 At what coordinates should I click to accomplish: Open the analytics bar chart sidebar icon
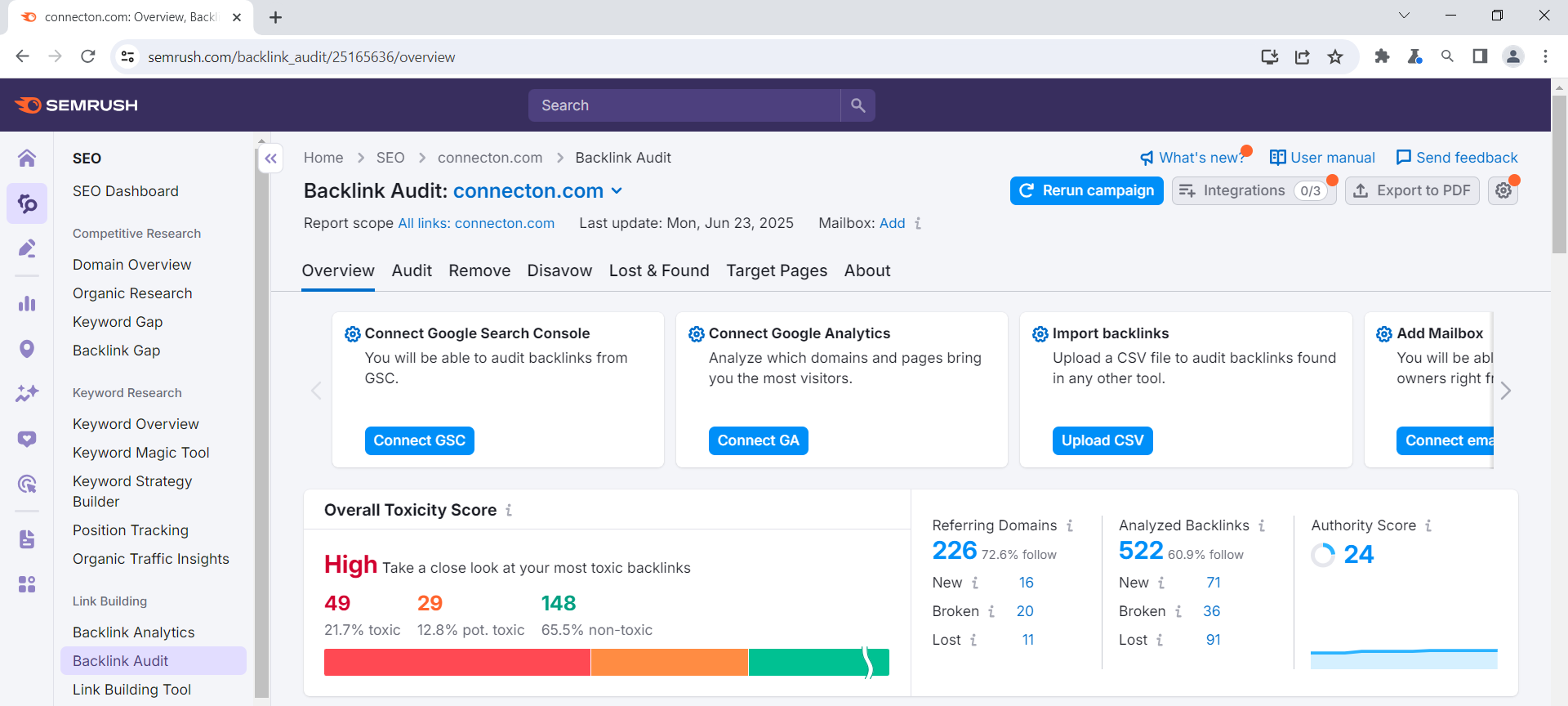(27, 303)
